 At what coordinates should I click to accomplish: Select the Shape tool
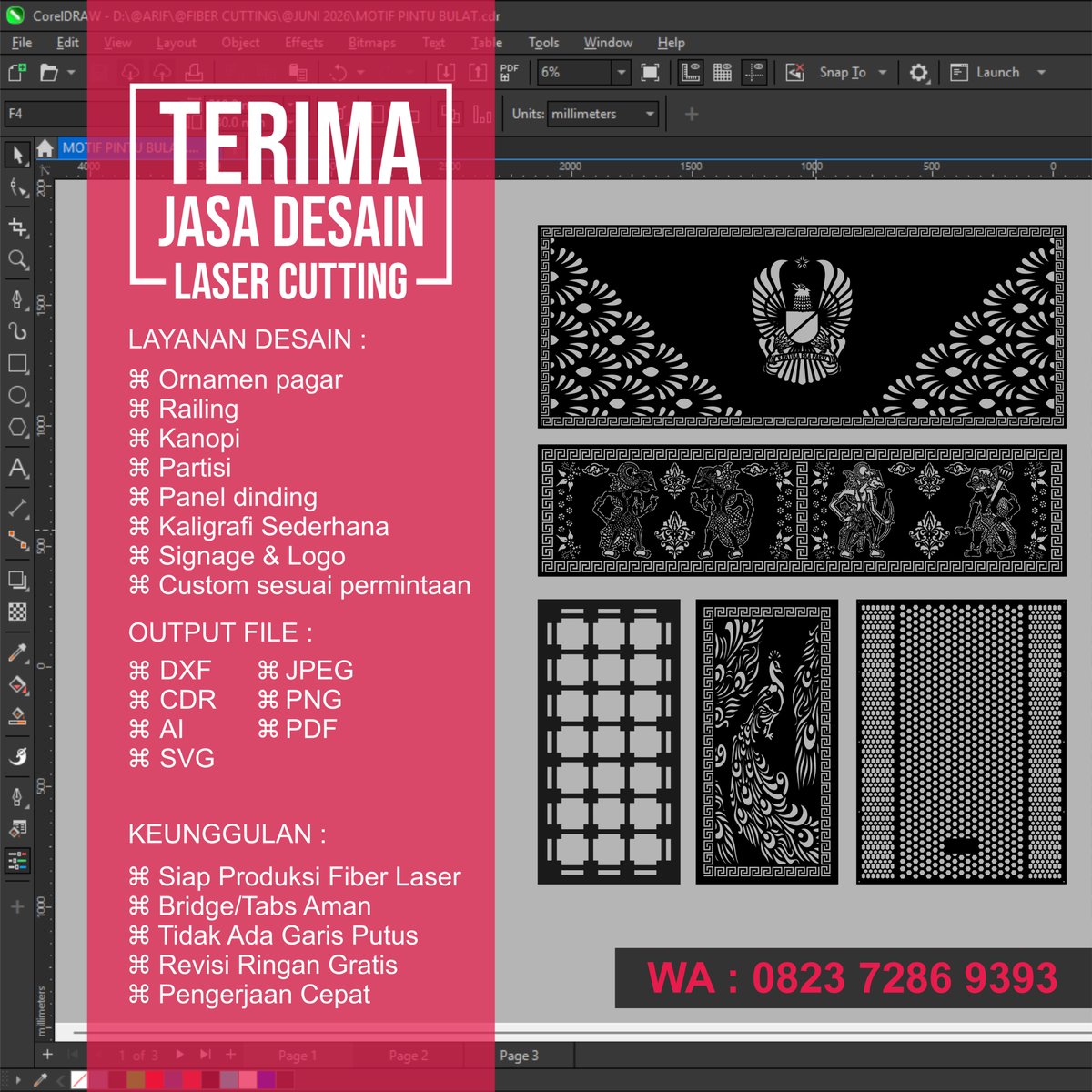(17, 188)
